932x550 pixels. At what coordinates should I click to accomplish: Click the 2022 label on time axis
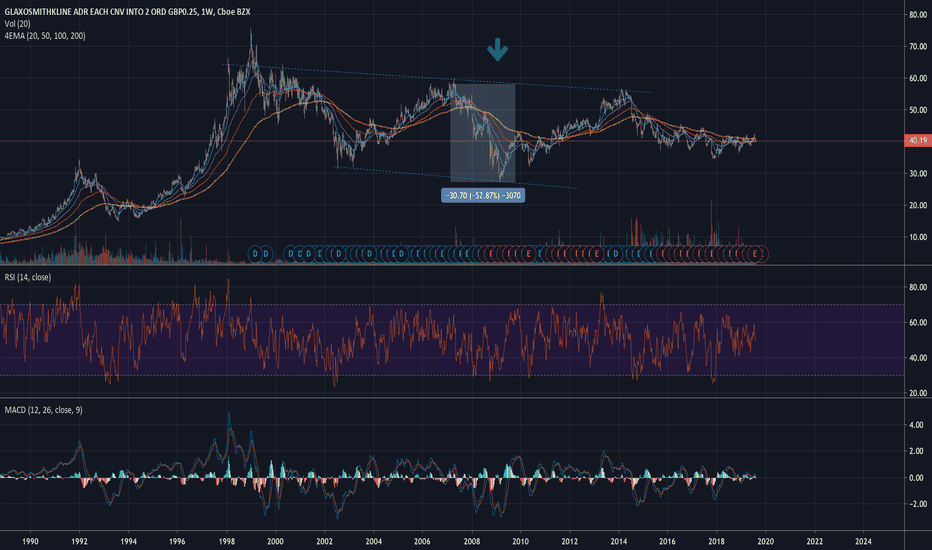(814, 541)
